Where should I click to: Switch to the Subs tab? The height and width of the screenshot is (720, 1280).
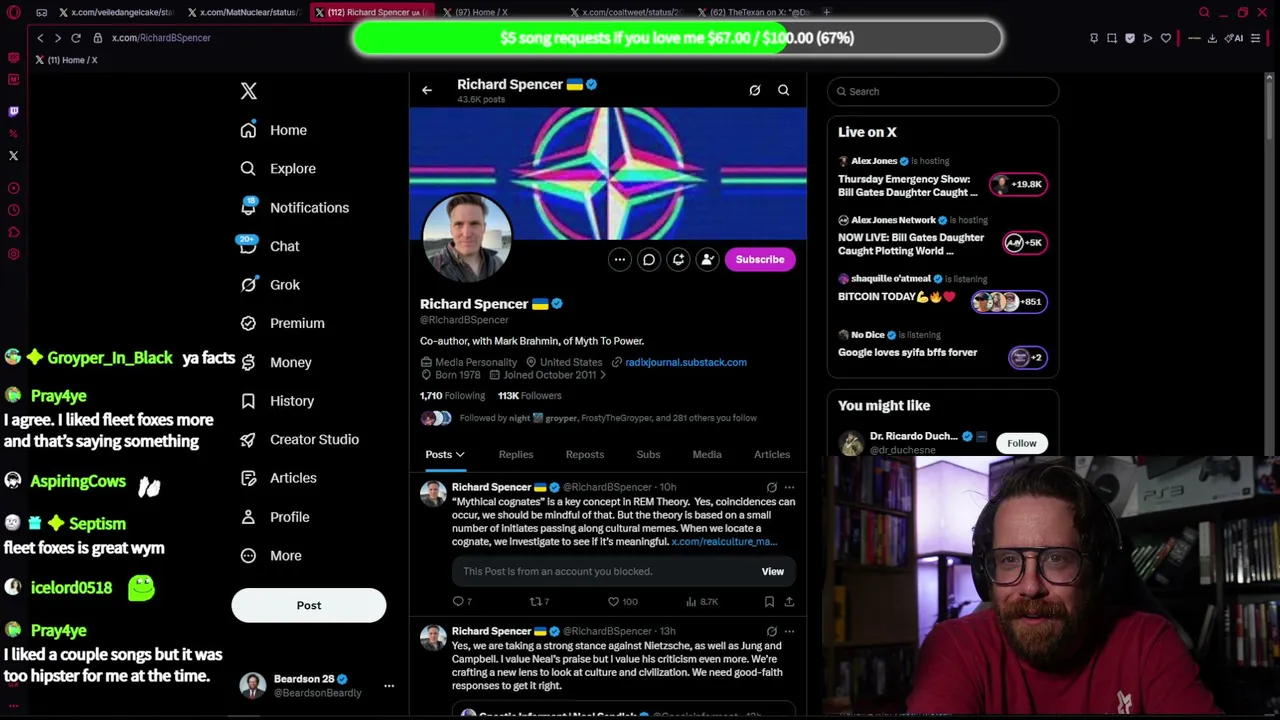(x=648, y=455)
